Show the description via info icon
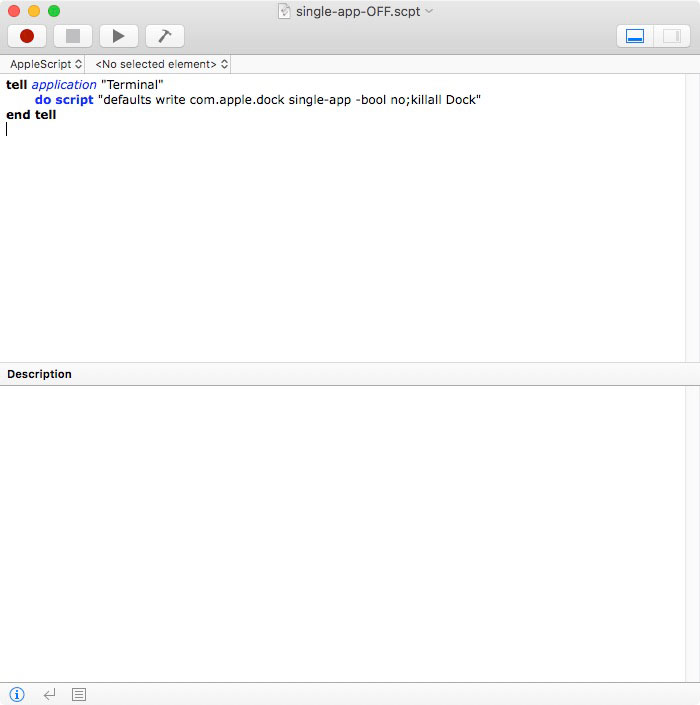700x705 pixels. 17,694
